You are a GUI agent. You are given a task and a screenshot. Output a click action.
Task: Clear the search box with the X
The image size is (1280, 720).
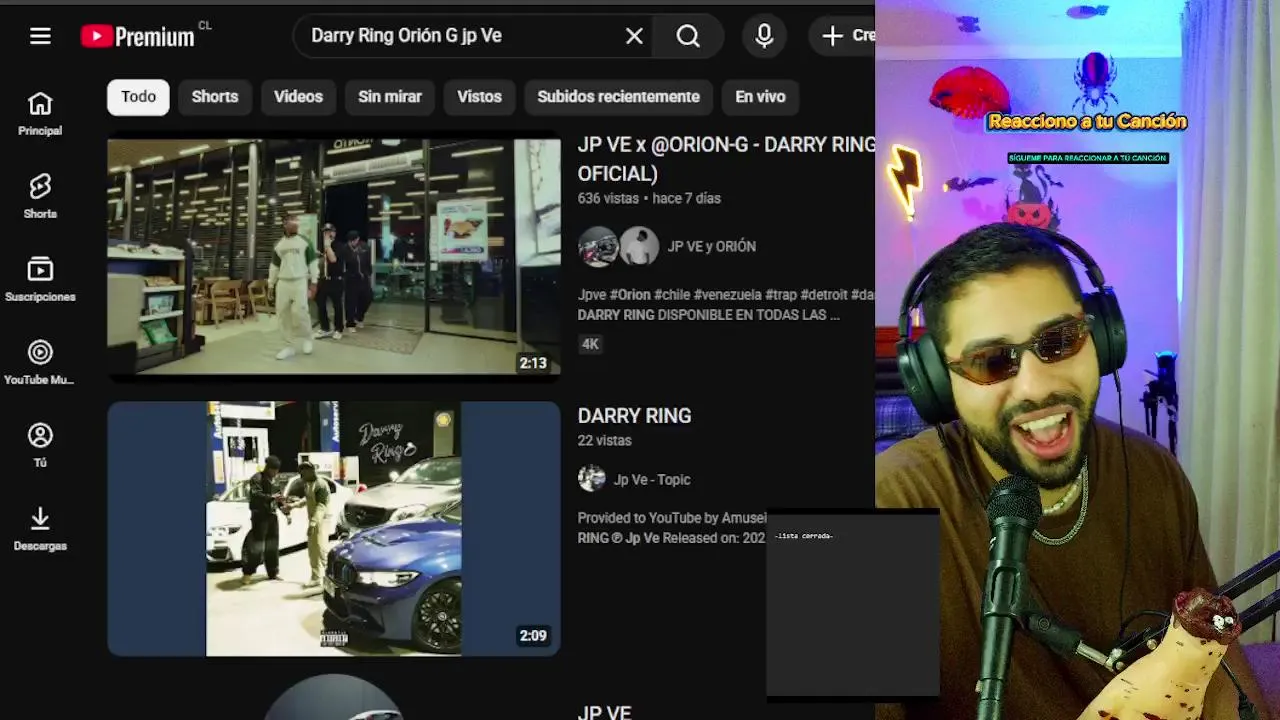(x=634, y=36)
